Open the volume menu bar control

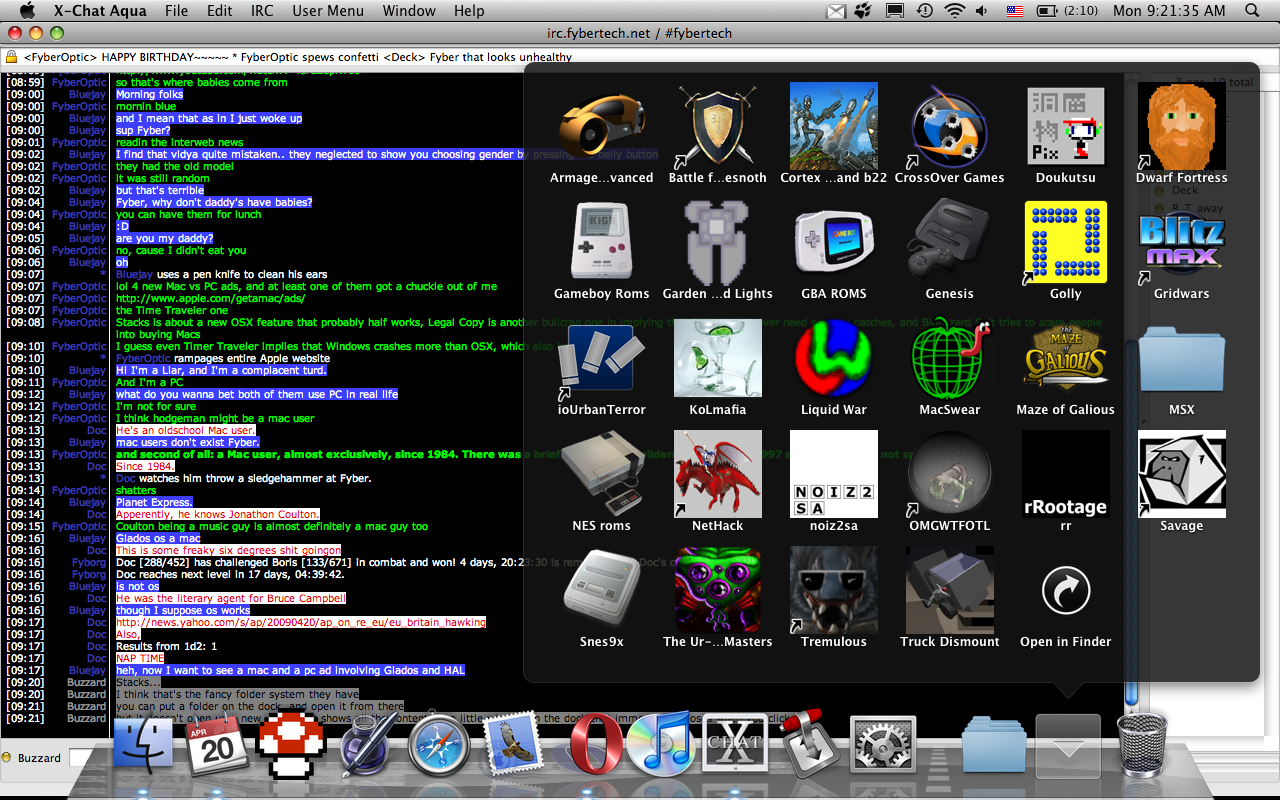[x=982, y=11]
